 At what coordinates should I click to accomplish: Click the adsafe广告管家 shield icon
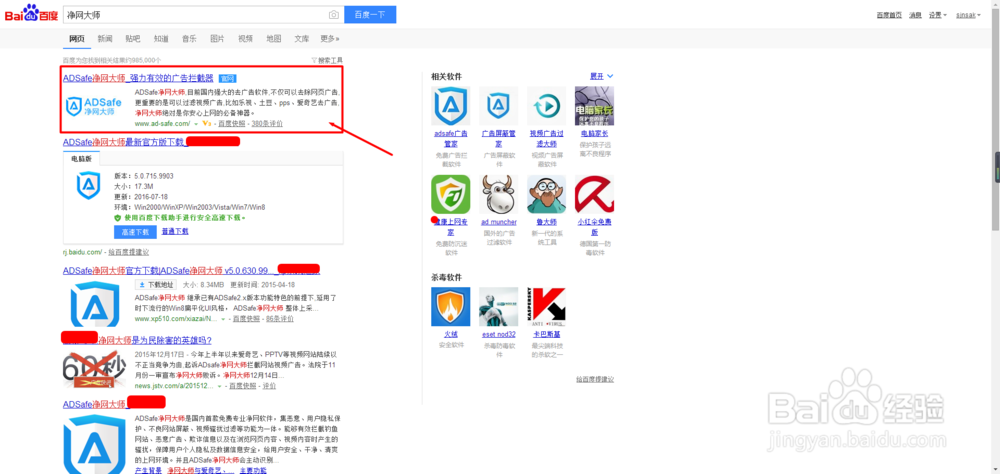click(450, 105)
